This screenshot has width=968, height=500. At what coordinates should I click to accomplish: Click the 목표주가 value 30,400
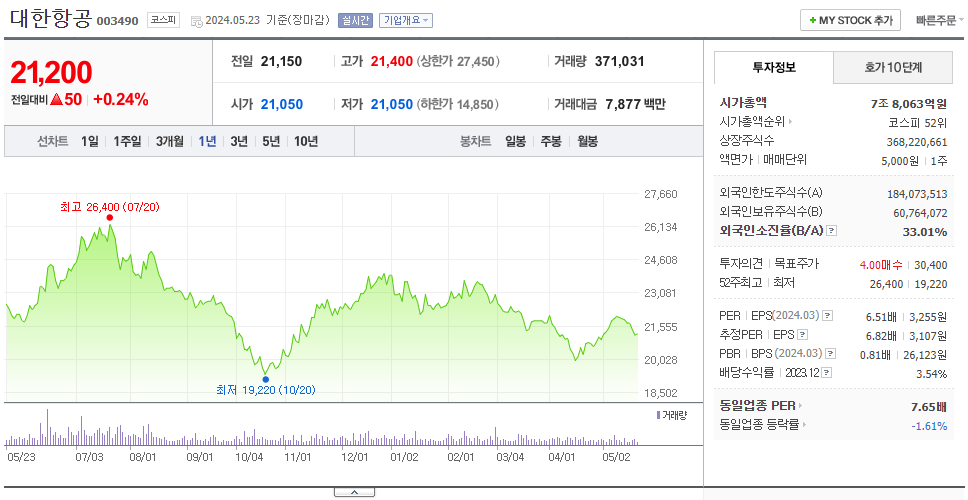click(x=930, y=265)
